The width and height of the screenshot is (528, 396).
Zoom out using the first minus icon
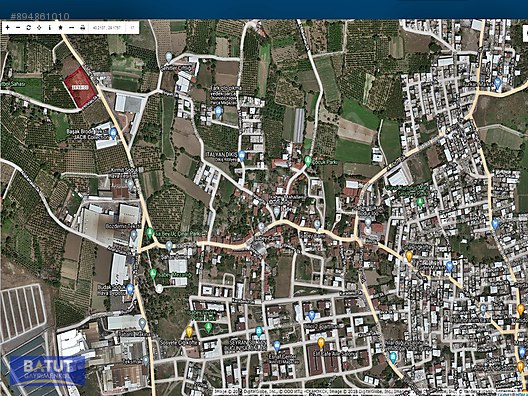[18, 28]
